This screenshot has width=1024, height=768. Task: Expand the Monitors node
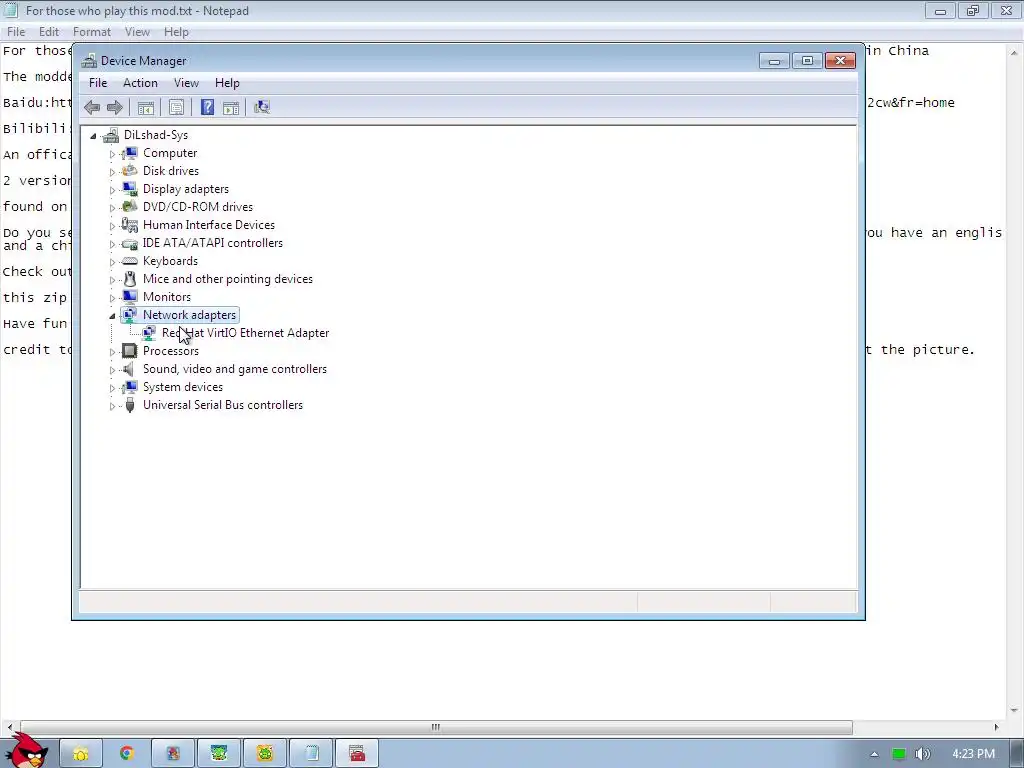(x=112, y=298)
